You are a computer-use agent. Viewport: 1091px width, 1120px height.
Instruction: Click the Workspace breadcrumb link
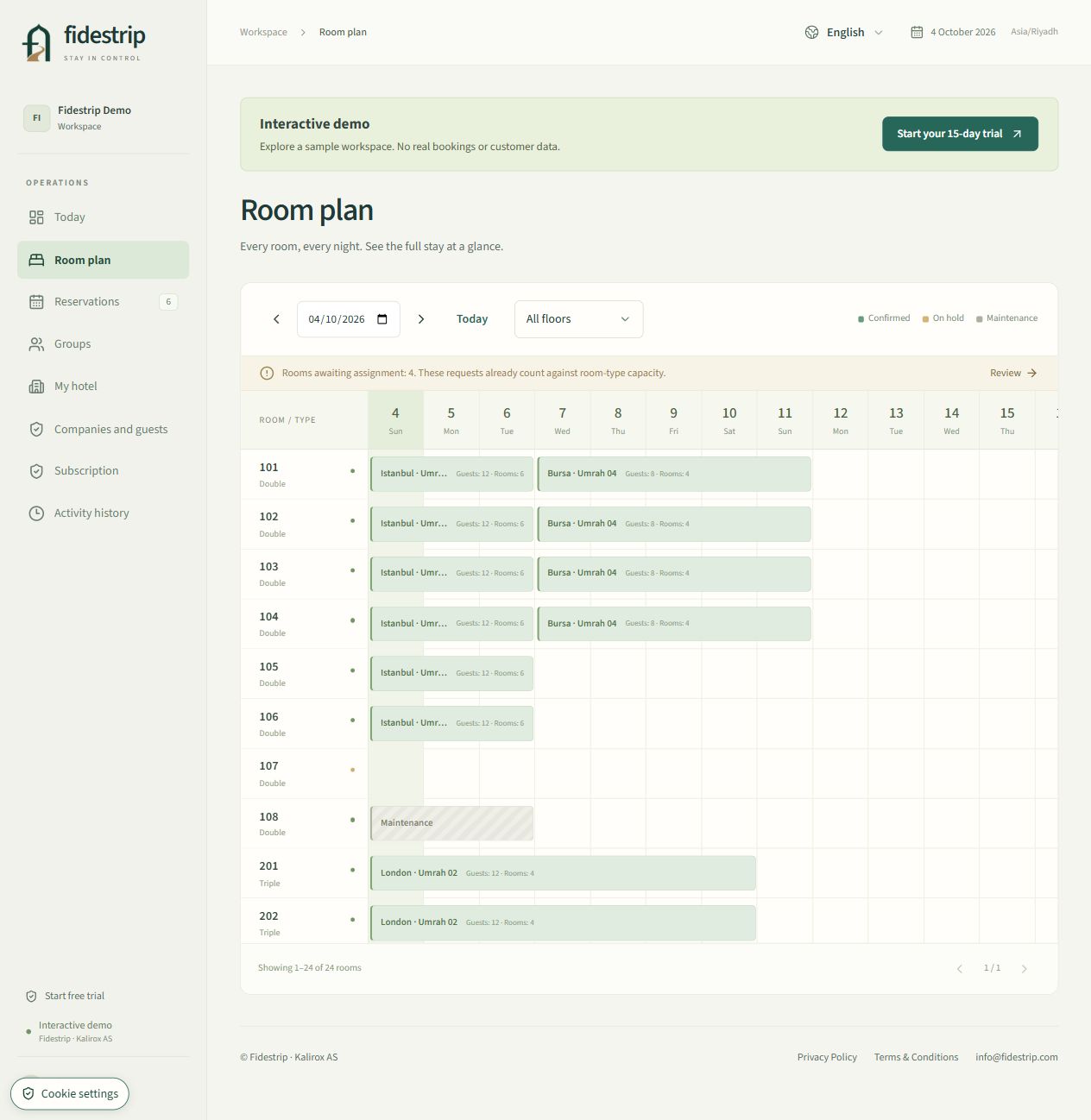263,32
